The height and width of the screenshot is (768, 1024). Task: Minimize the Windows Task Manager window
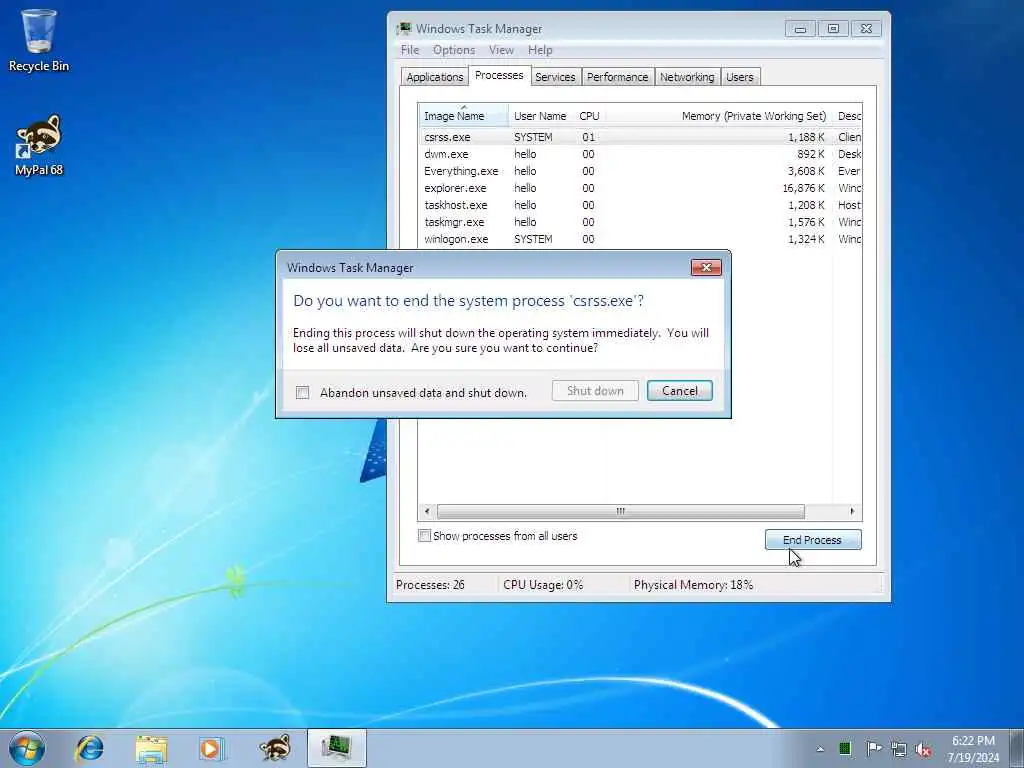(x=800, y=29)
